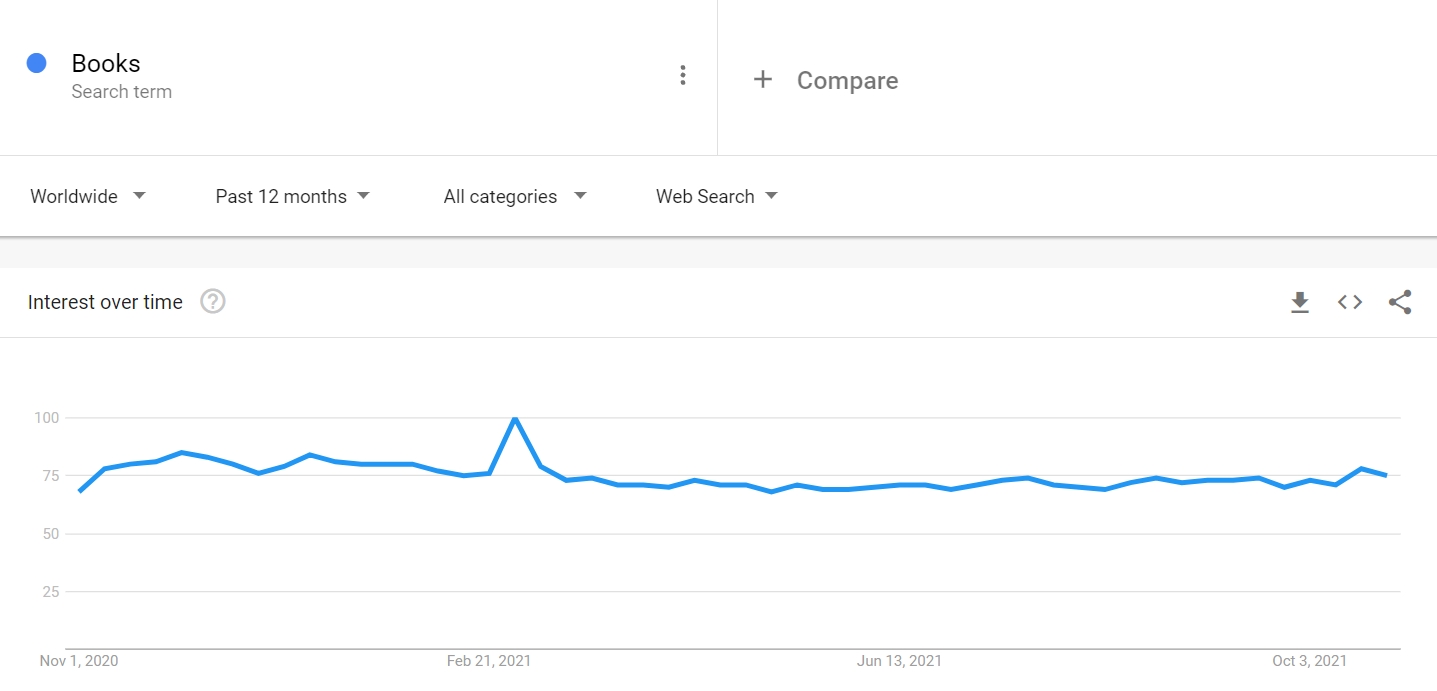
Task: Click the Compare label to add another term
Action: pos(847,80)
